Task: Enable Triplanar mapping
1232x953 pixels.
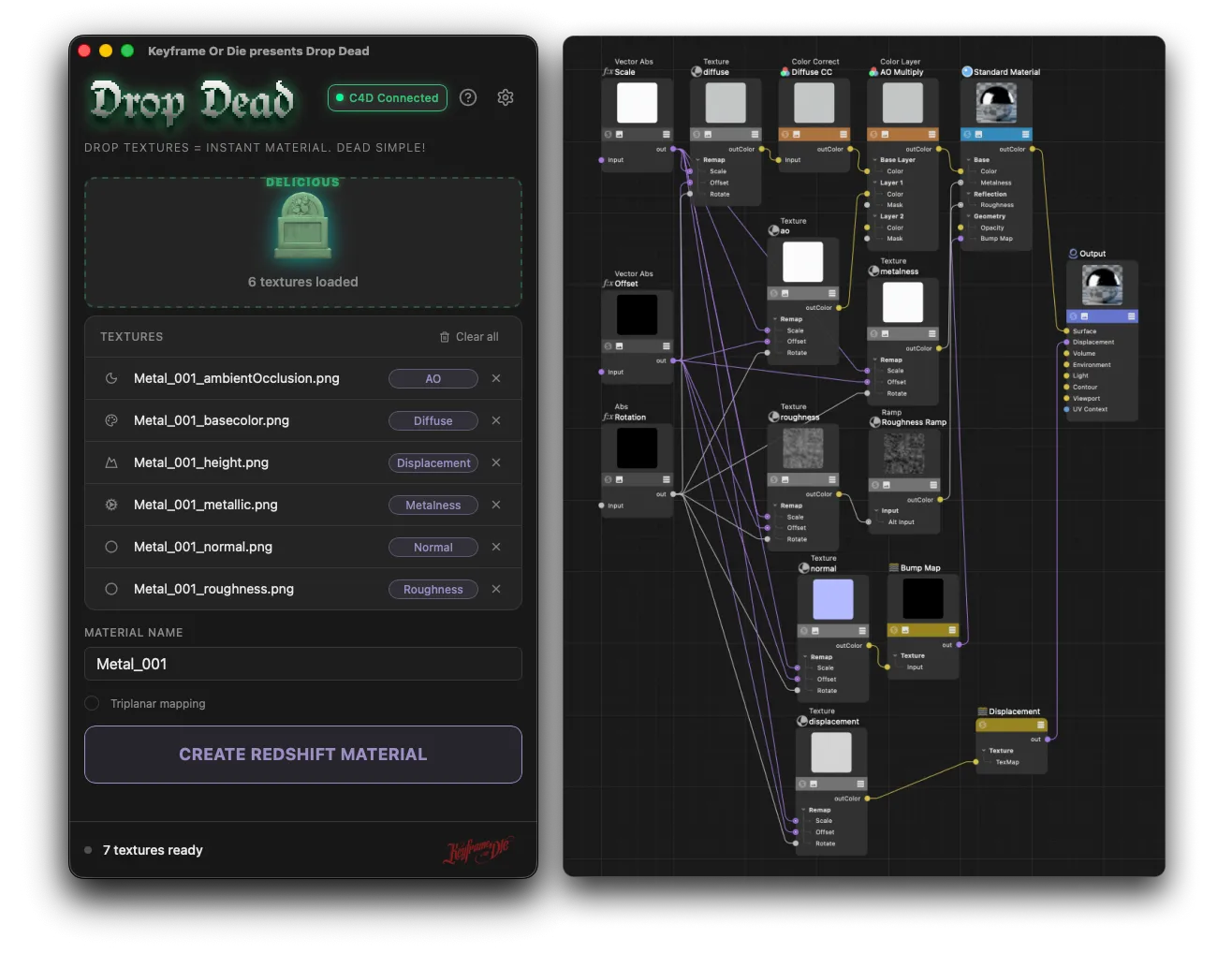Action: coord(91,703)
